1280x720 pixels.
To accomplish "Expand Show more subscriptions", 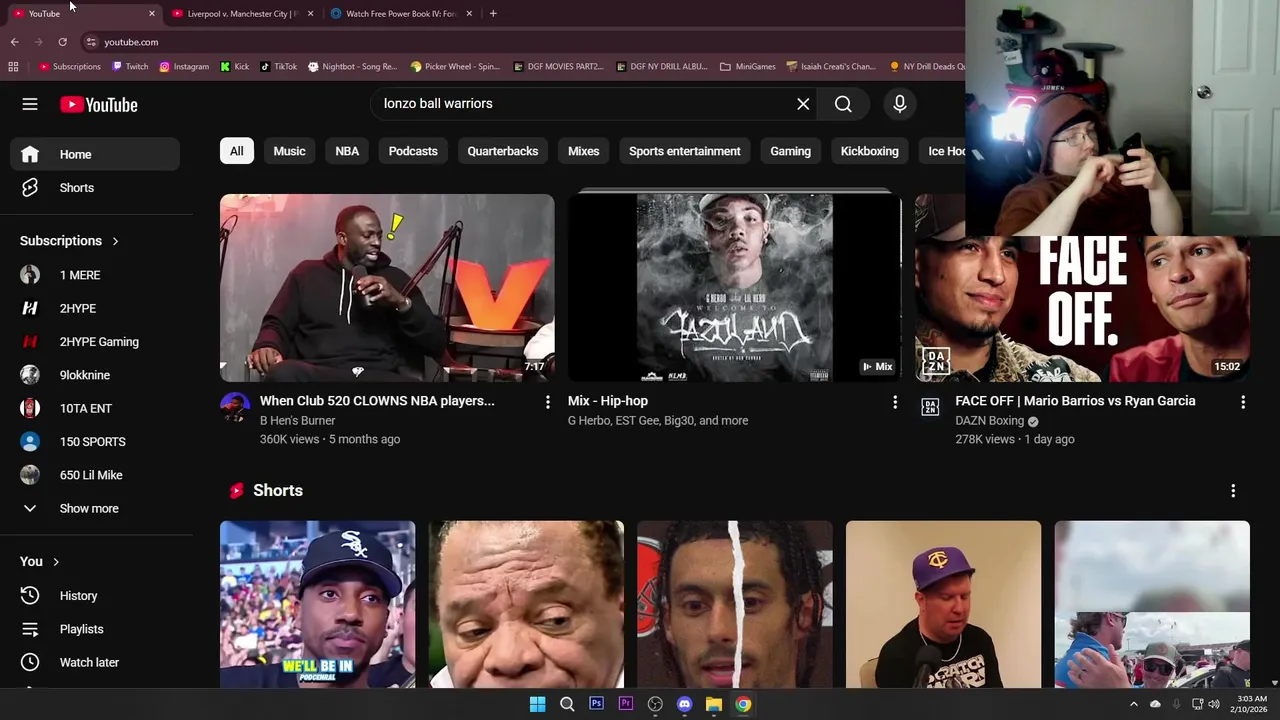I will click(x=95, y=509).
